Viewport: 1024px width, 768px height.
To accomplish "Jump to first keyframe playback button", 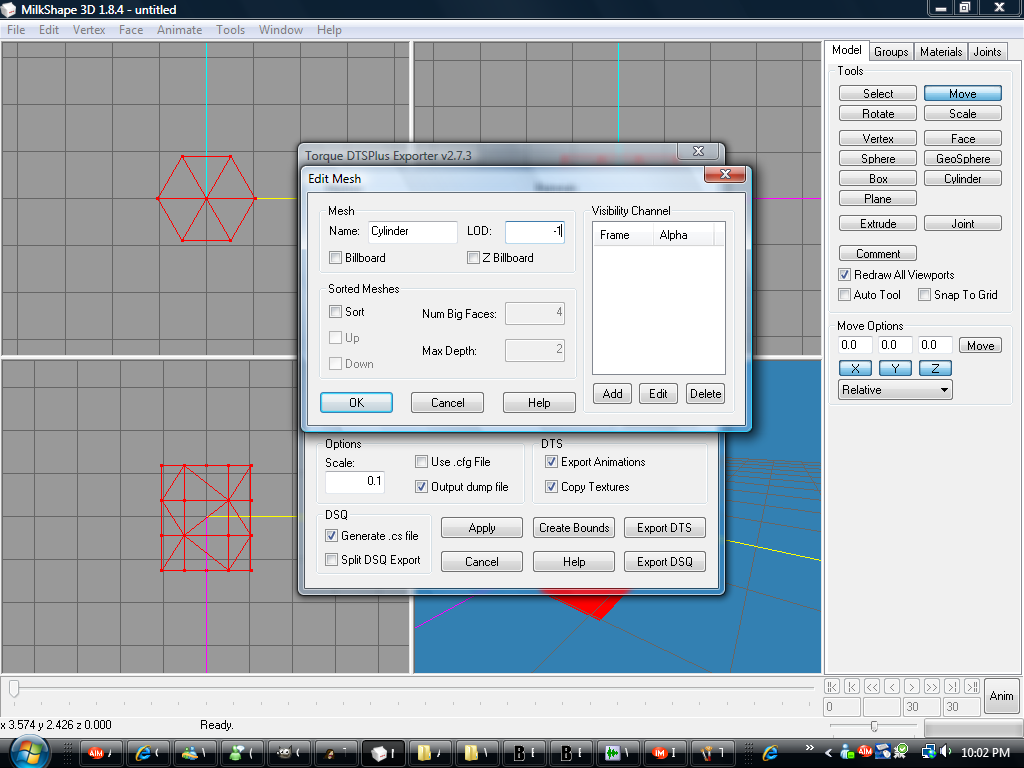I will tap(832, 686).
